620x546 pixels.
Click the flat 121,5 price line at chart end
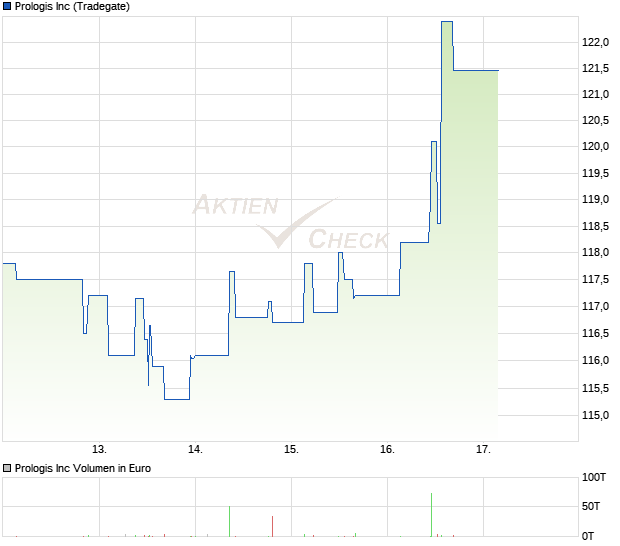[476, 70]
